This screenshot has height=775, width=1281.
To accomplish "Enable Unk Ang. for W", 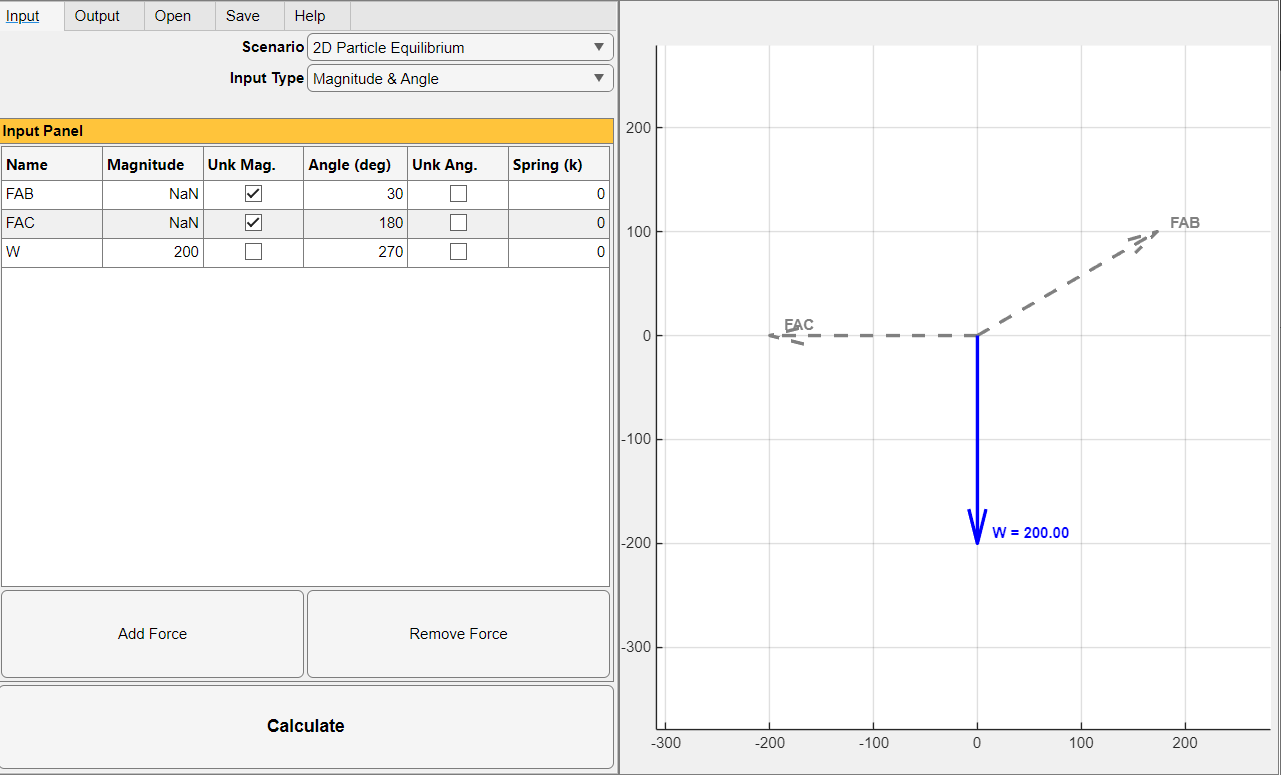I will pos(458,252).
